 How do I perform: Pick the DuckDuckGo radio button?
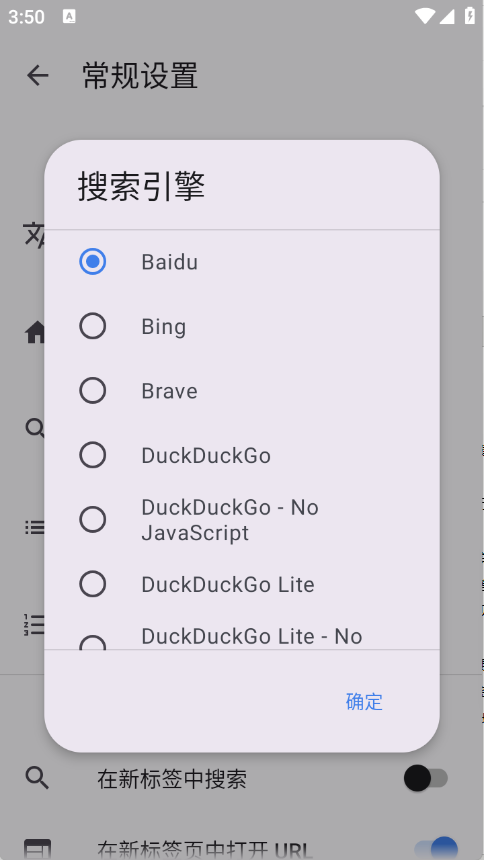click(93, 455)
